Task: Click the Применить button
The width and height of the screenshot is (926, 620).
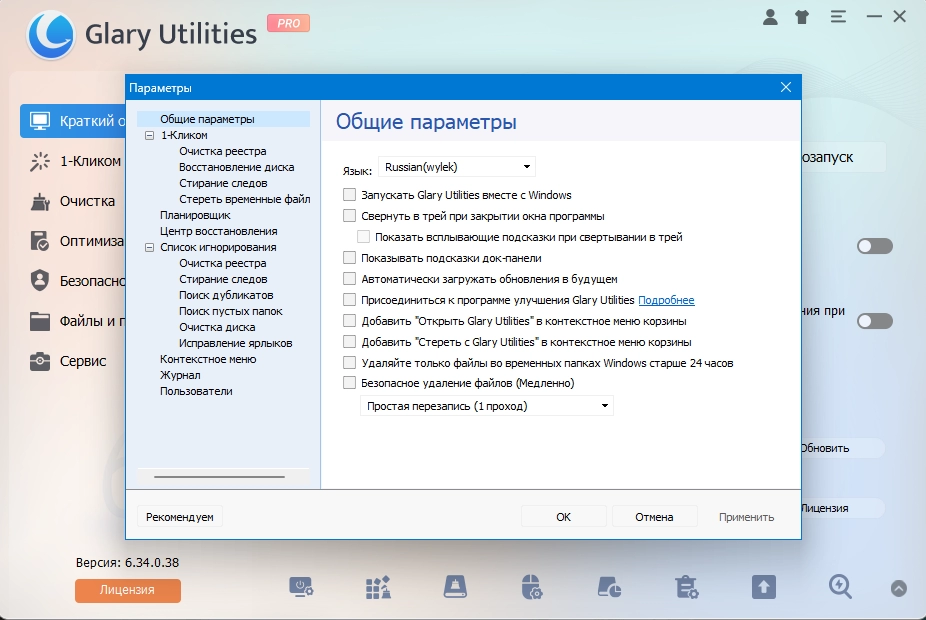Action: tap(746, 517)
